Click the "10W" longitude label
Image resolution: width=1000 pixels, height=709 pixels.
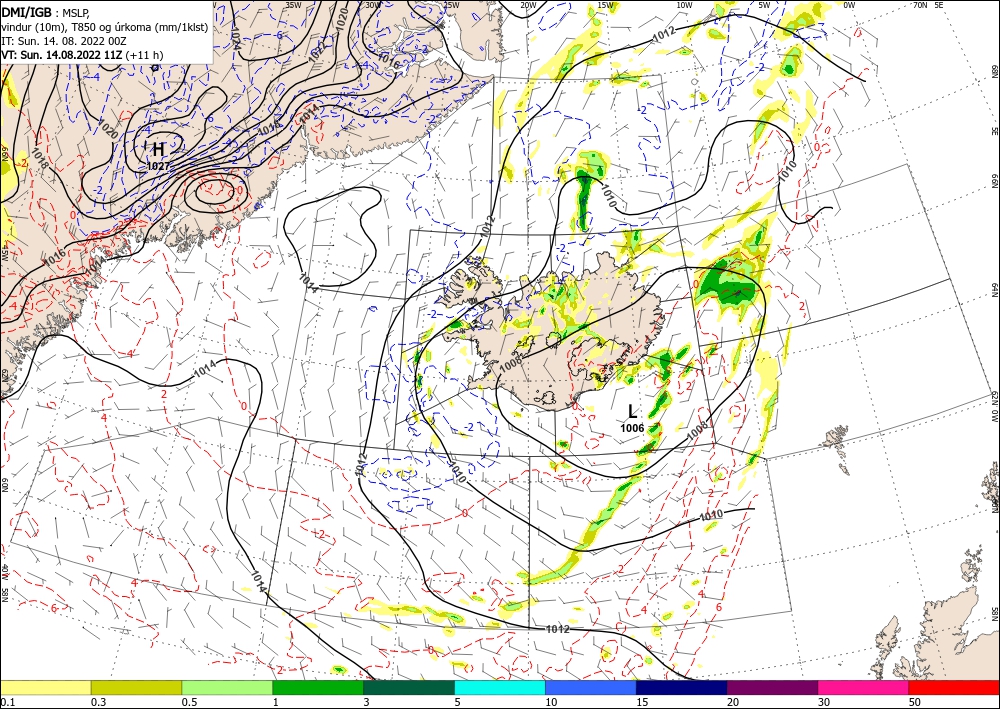pyautogui.click(x=684, y=4)
